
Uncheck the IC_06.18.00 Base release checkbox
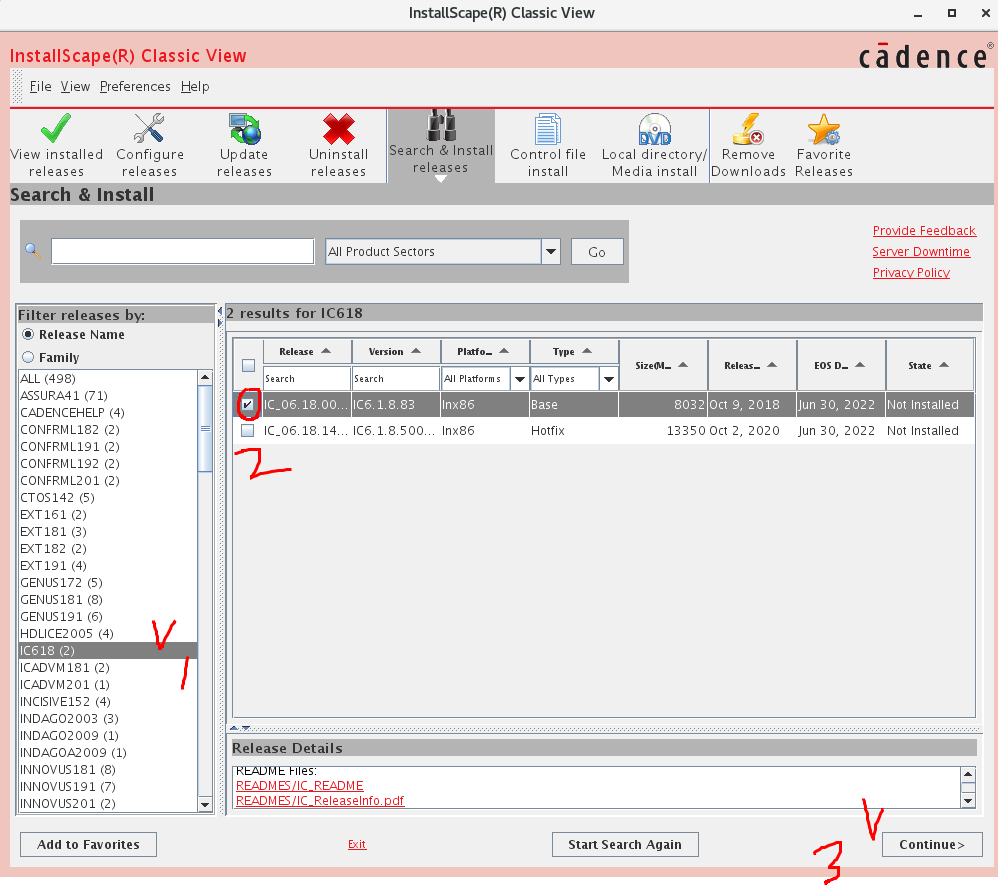[248, 404]
